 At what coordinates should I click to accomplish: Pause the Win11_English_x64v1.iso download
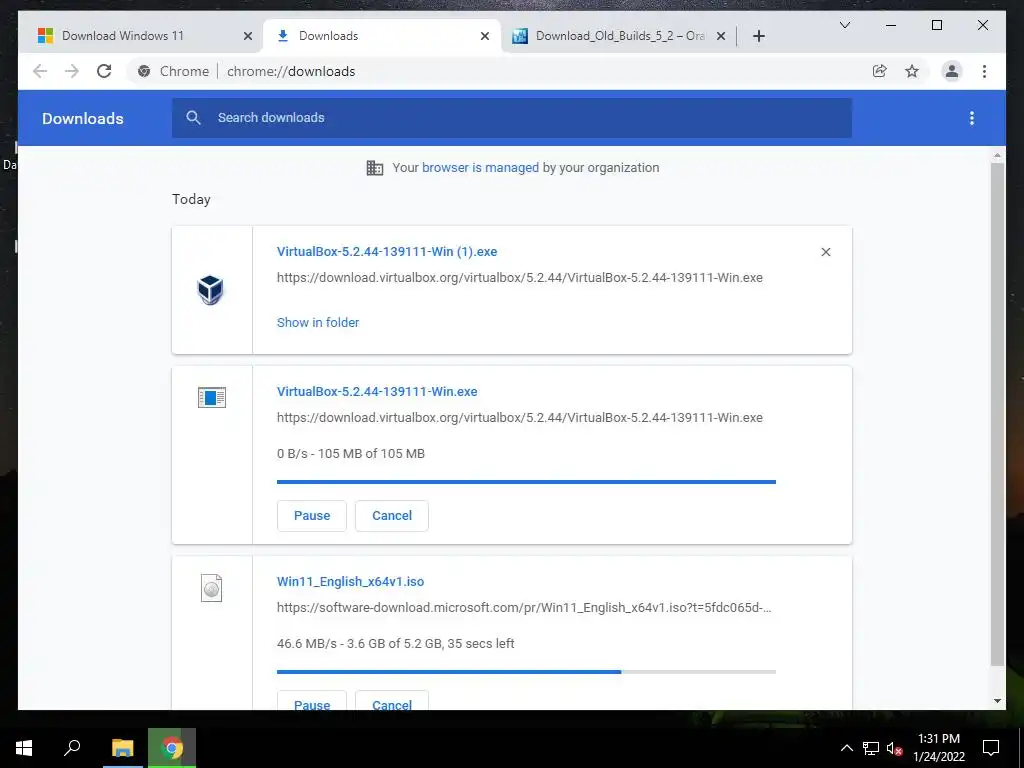(312, 702)
